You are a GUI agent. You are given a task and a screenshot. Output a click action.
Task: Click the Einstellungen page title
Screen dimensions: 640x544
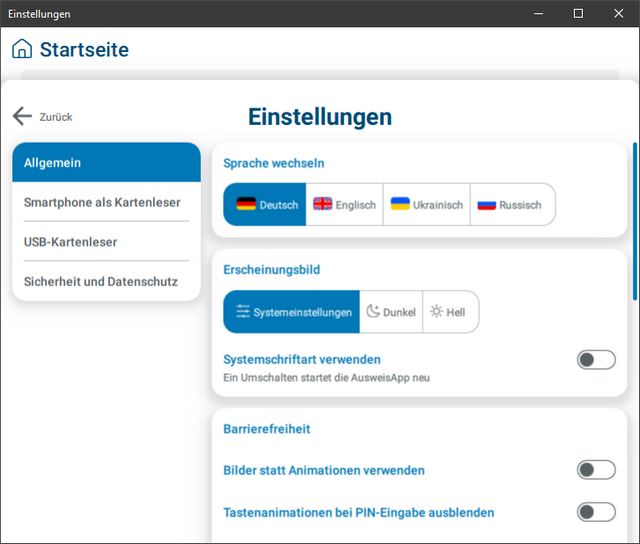[320, 117]
